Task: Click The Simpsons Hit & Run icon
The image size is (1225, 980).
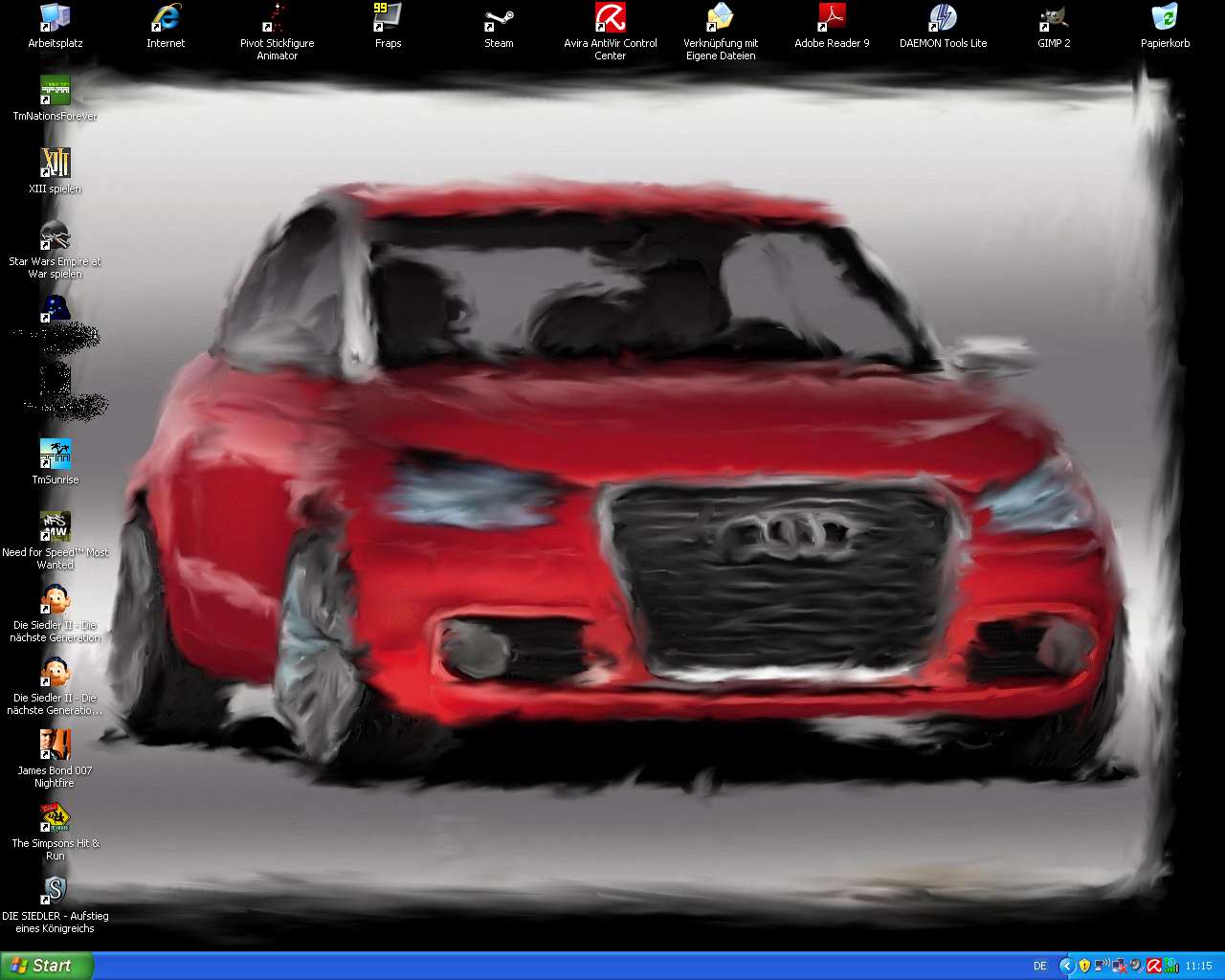Action: (55, 818)
